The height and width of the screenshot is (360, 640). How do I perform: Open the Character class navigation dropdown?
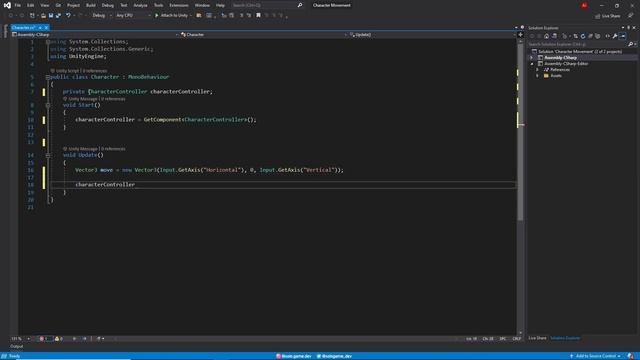[263, 35]
